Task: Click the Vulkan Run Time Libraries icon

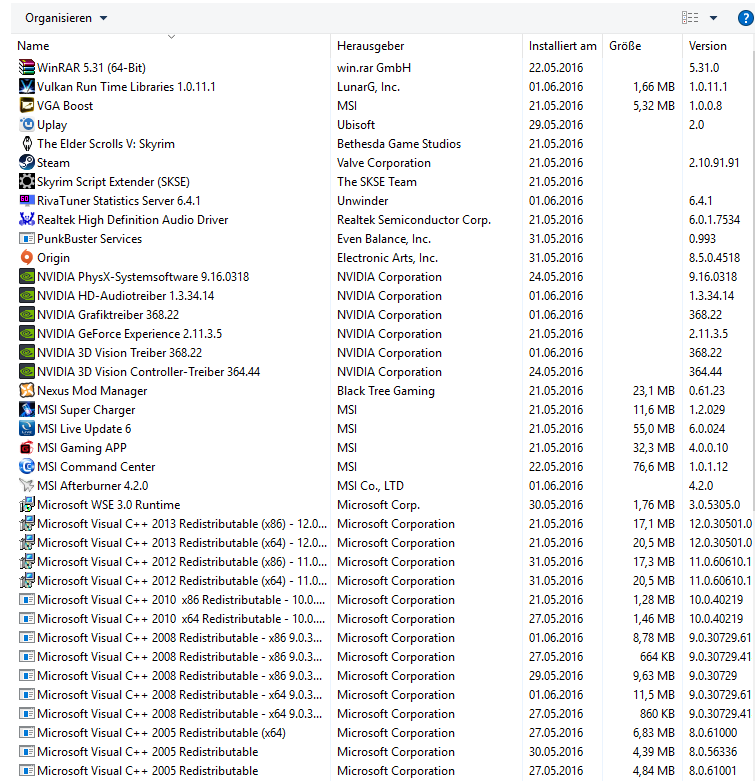Action: click(26, 86)
